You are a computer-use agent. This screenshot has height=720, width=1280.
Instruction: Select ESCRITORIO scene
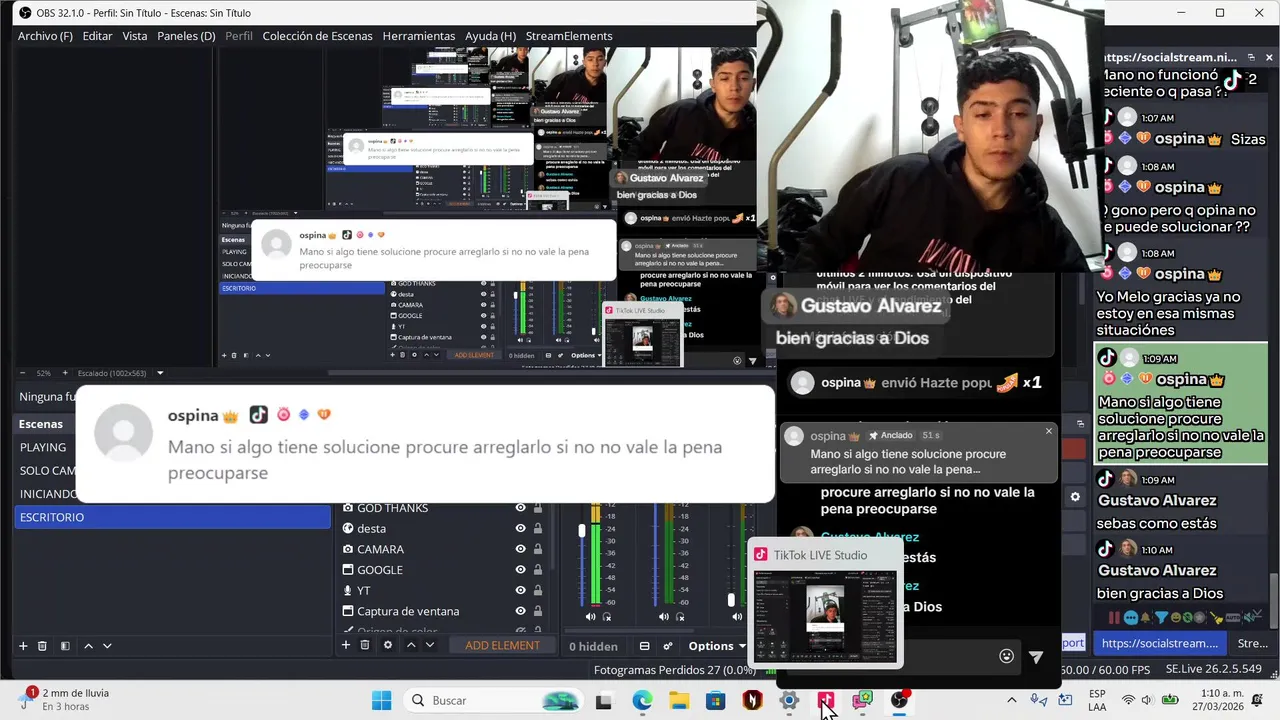point(173,517)
